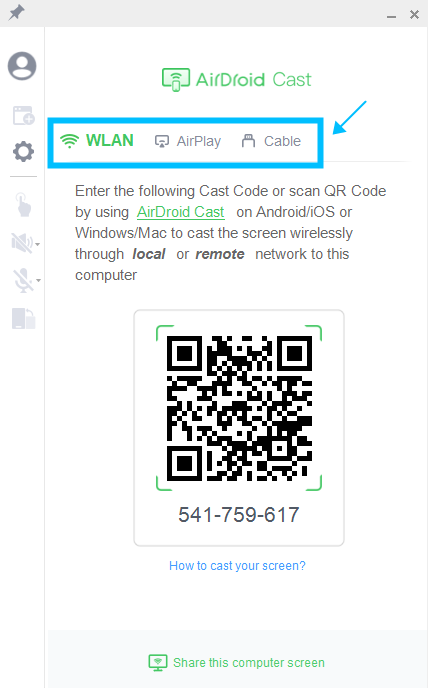Switch to the Cable tab
Screen dimensions: 428x688
tap(271, 141)
